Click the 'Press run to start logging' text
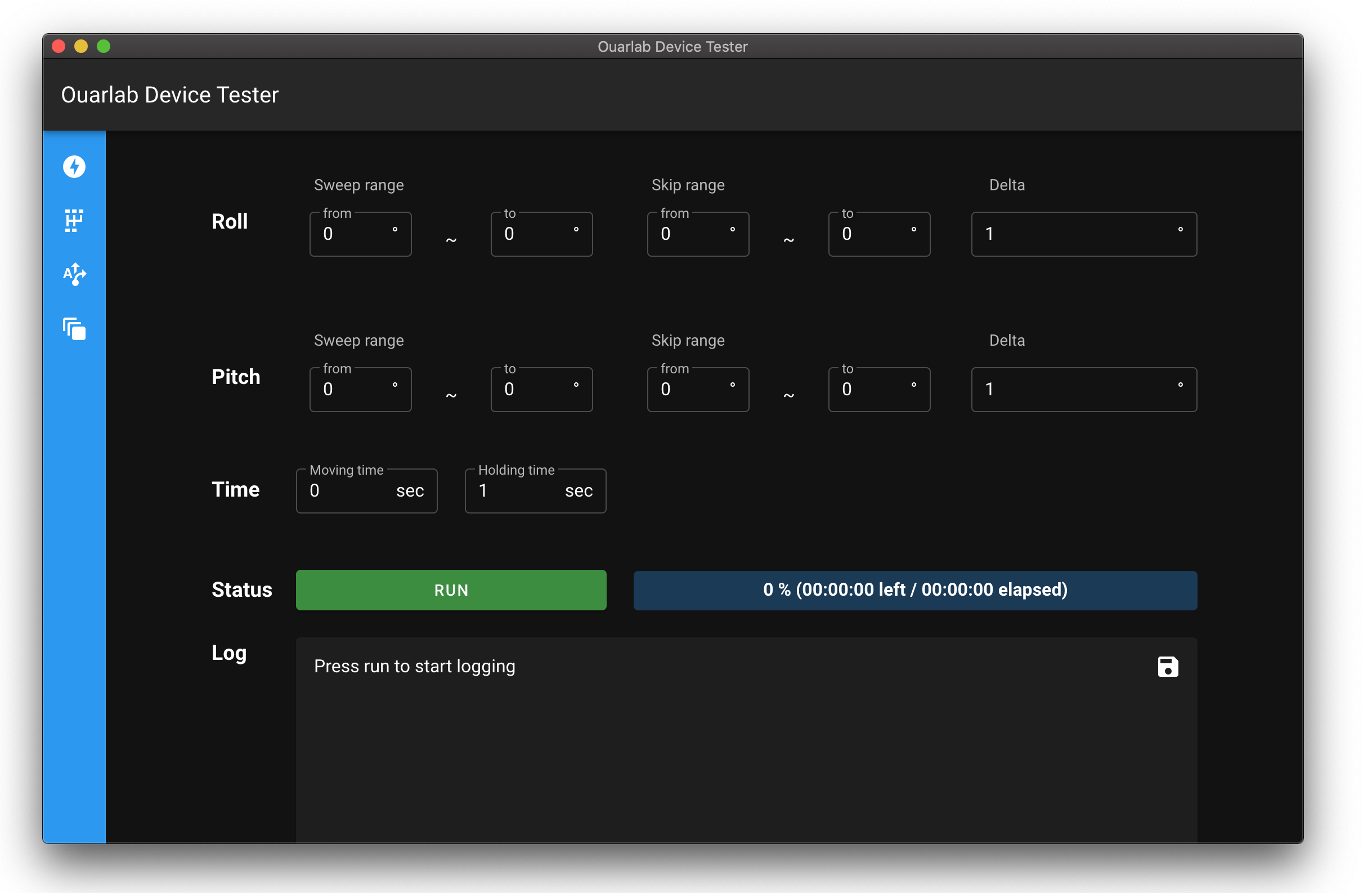1372x893 pixels. coord(415,666)
